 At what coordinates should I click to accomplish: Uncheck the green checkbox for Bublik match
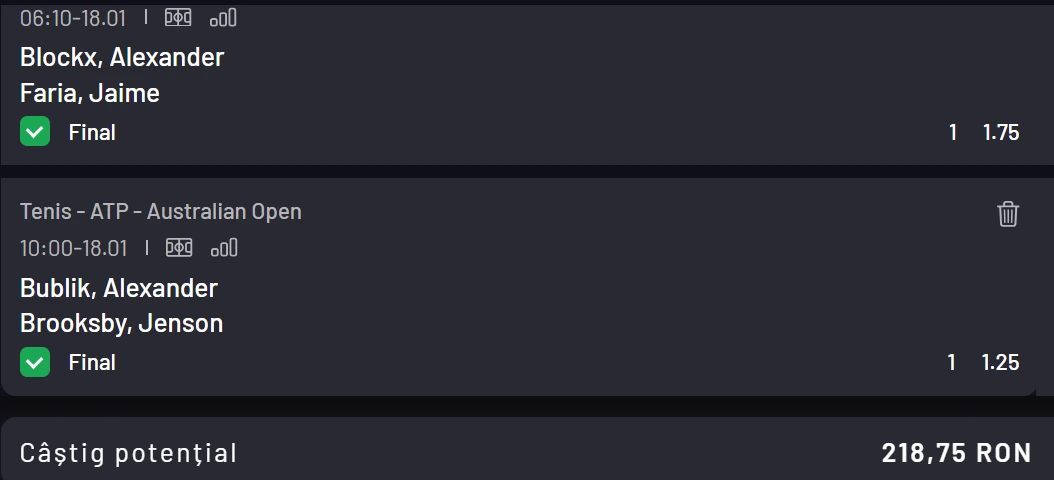tap(35, 362)
